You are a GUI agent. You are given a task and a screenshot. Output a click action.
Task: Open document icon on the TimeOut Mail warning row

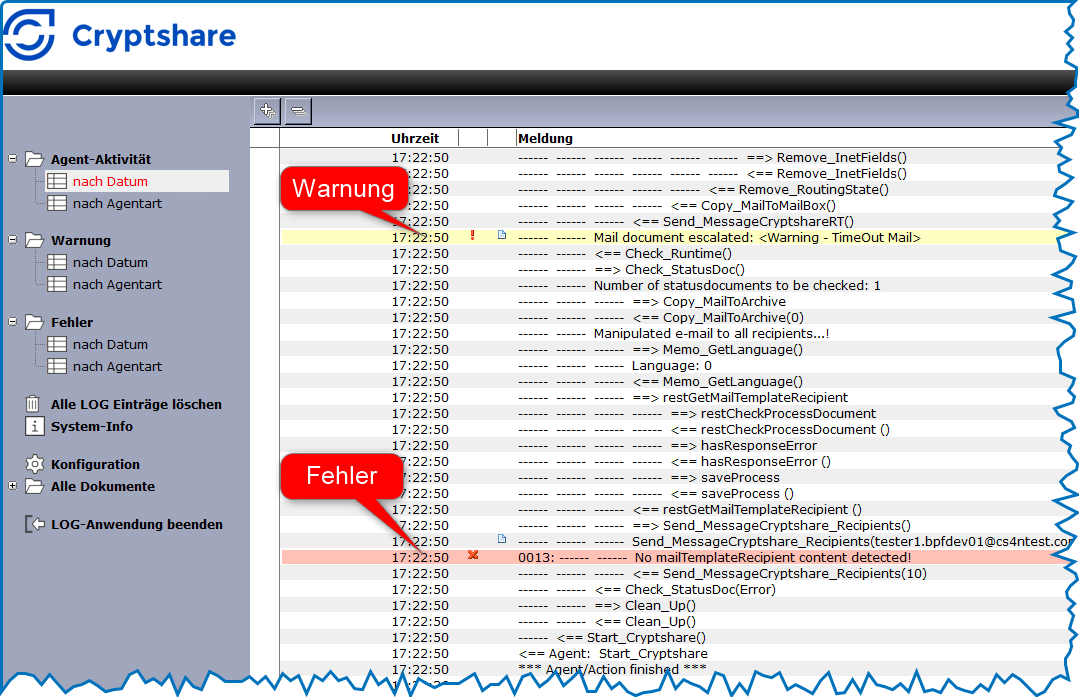point(502,236)
